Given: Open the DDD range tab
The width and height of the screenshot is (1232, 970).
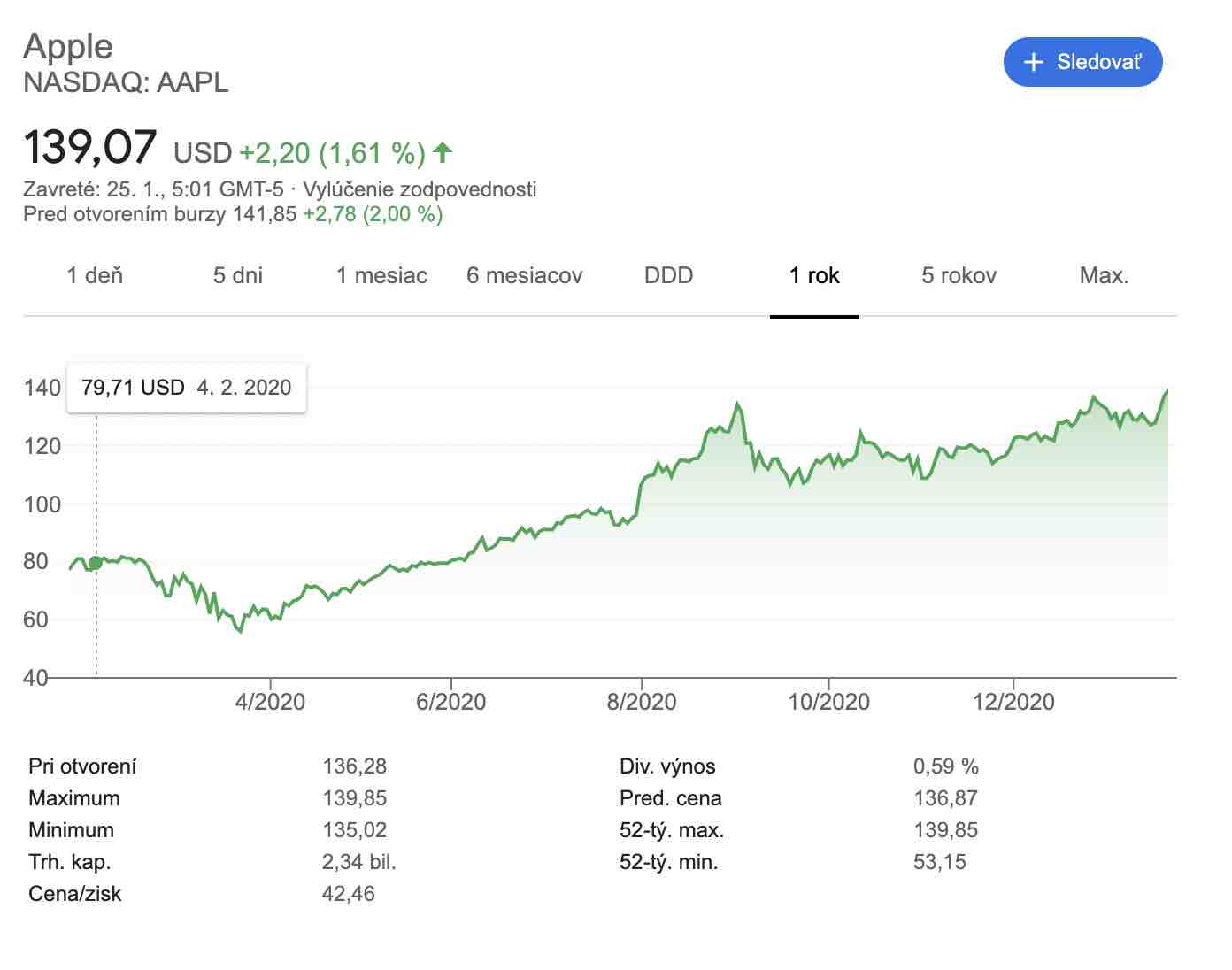Looking at the screenshot, I should [x=668, y=275].
